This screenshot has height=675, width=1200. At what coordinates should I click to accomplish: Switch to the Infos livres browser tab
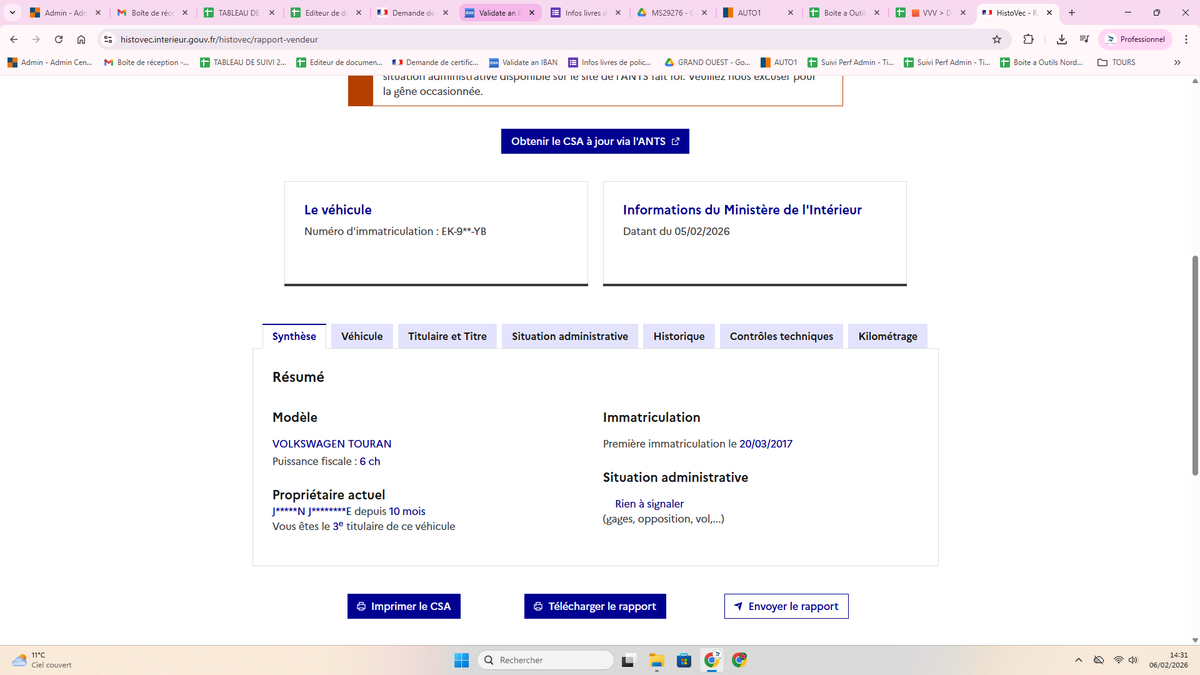[586, 13]
